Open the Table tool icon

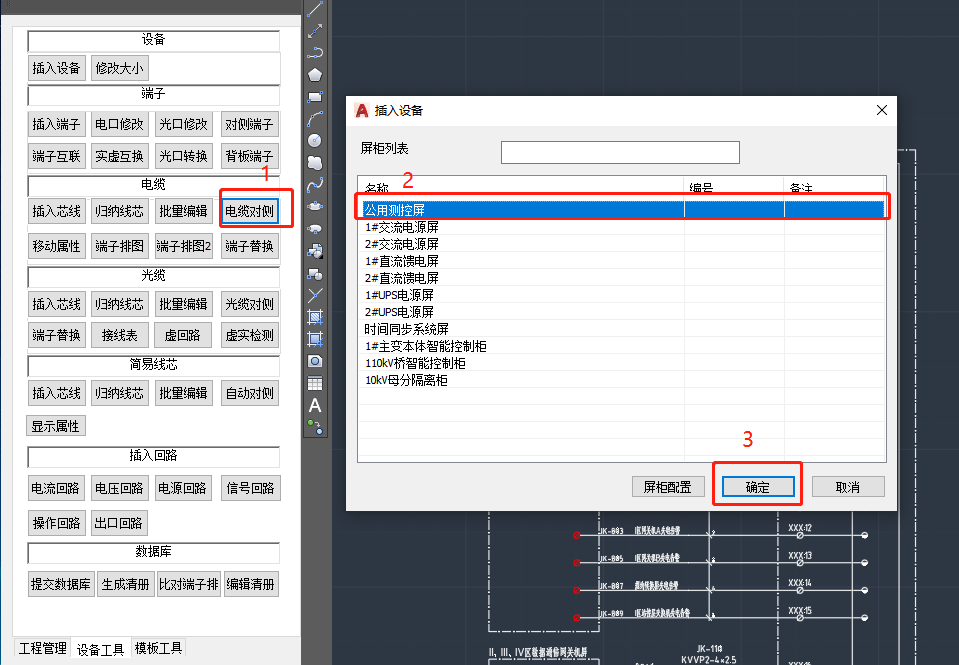point(315,383)
